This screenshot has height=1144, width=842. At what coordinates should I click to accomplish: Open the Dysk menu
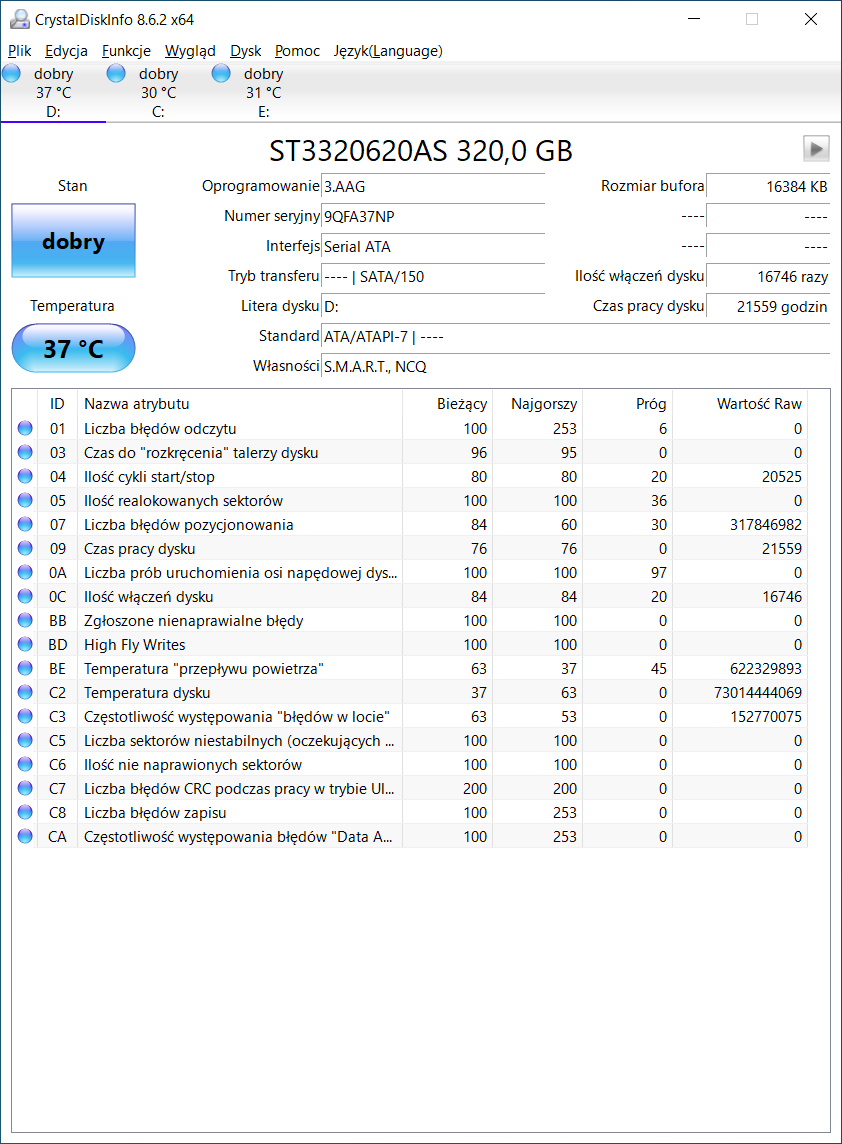pos(246,51)
